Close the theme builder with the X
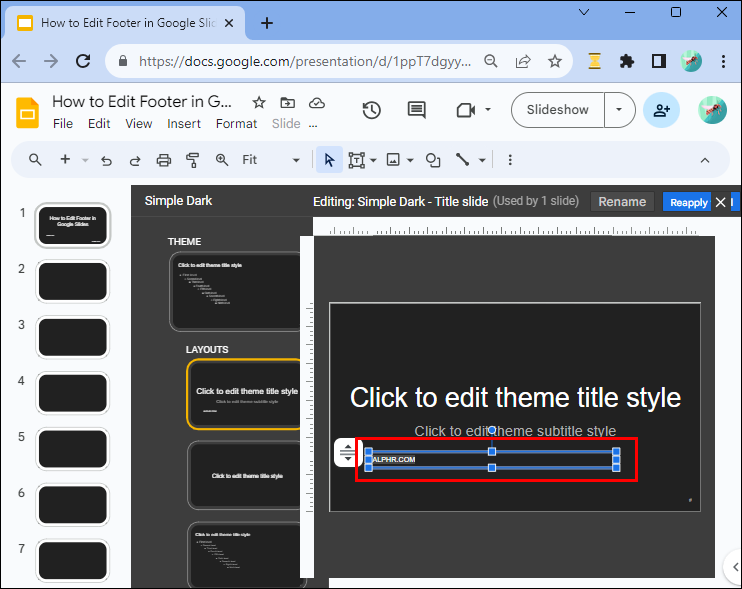This screenshot has width=742, height=589. (x=720, y=202)
